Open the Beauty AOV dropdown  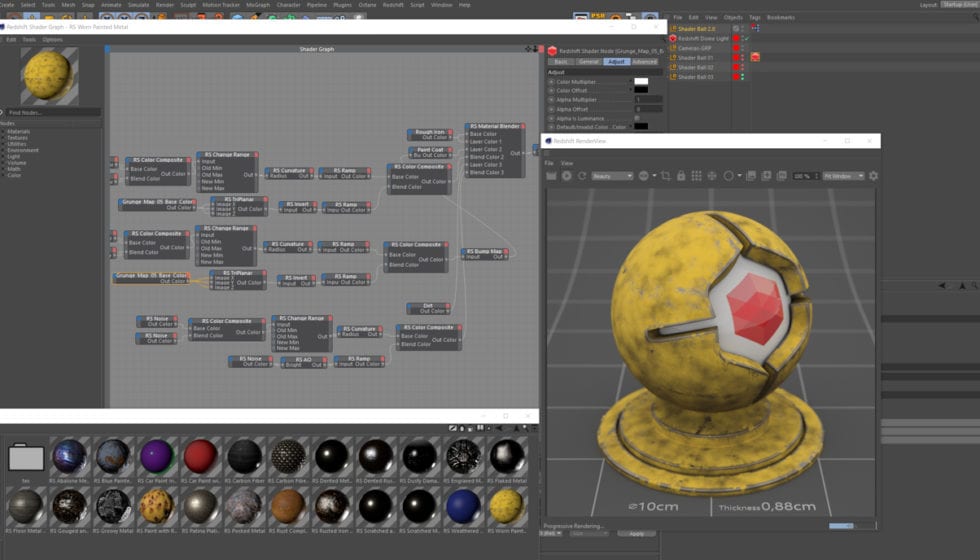click(x=612, y=176)
